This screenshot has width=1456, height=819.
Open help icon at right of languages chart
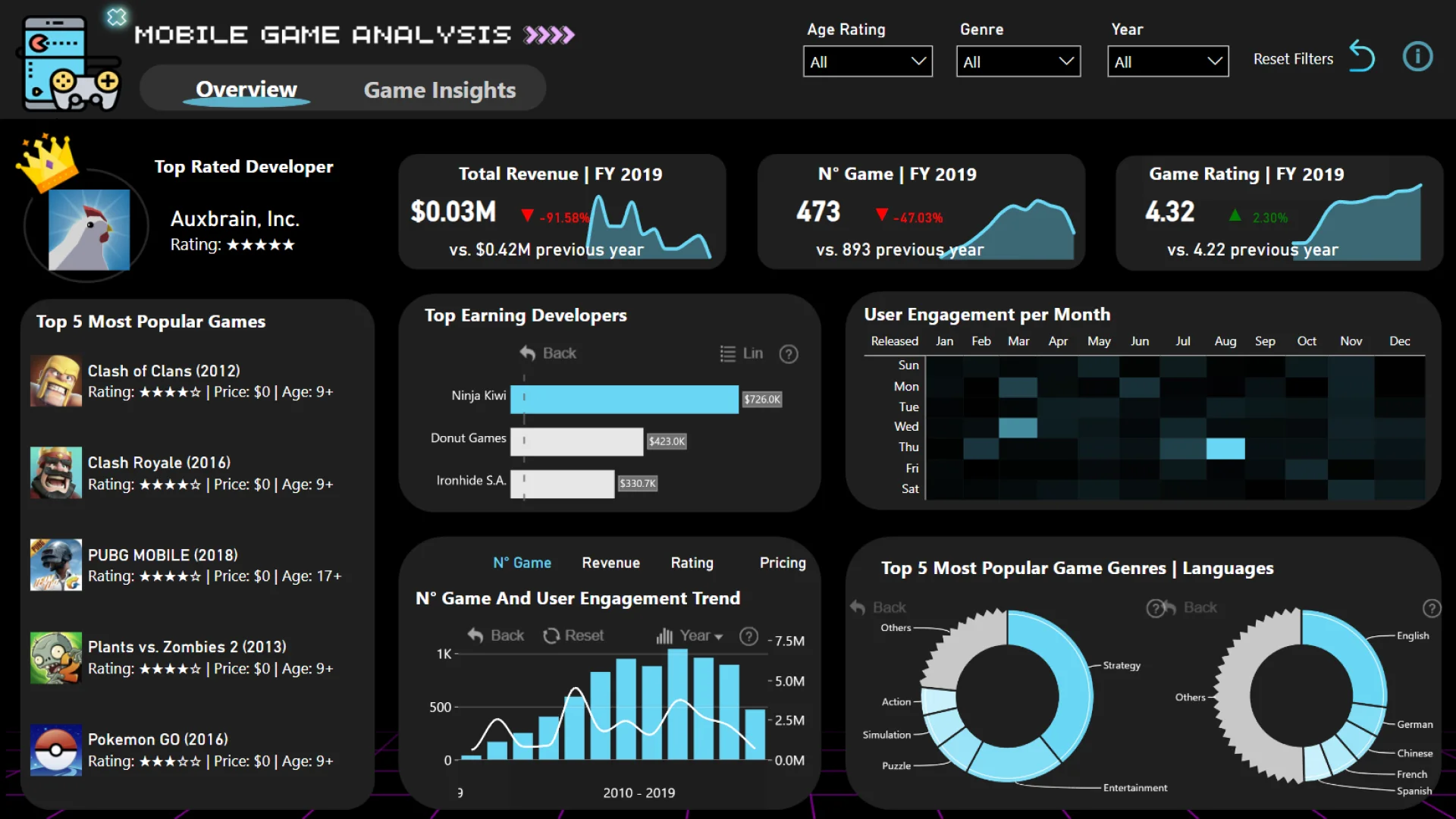pos(1431,608)
